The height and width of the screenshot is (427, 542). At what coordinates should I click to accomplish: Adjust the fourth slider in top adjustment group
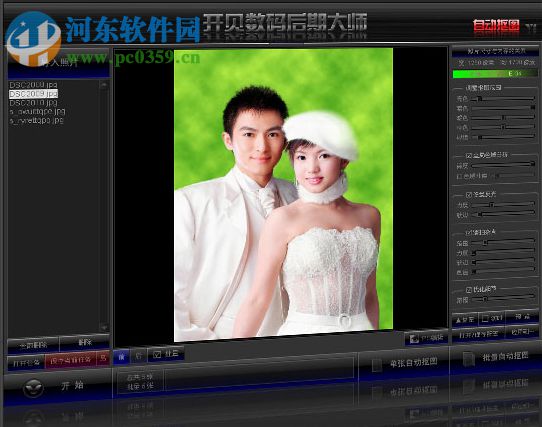point(503,128)
